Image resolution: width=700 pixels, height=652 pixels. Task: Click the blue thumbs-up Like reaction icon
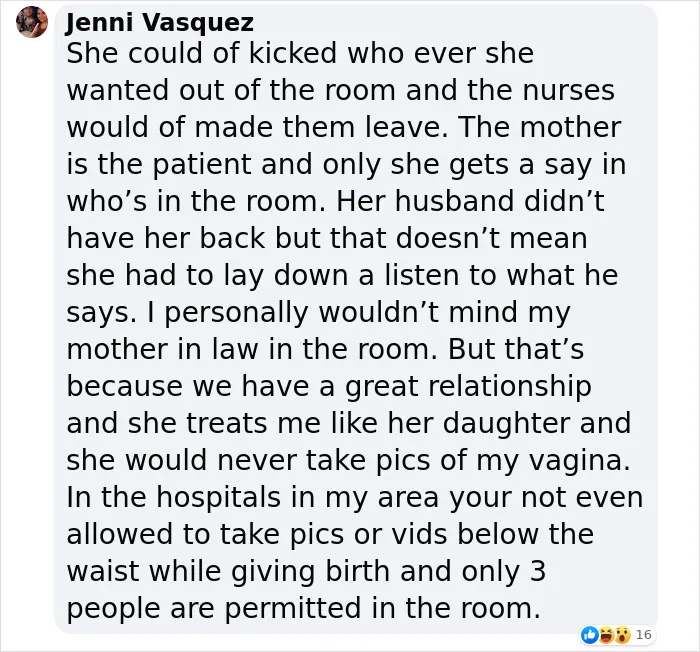coord(589,635)
